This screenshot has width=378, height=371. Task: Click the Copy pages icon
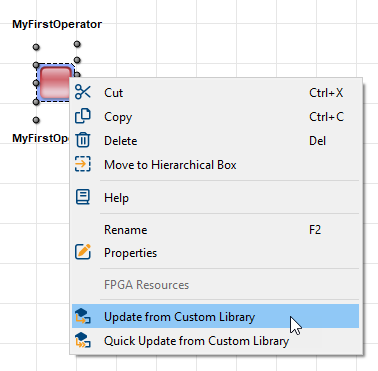(83, 116)
